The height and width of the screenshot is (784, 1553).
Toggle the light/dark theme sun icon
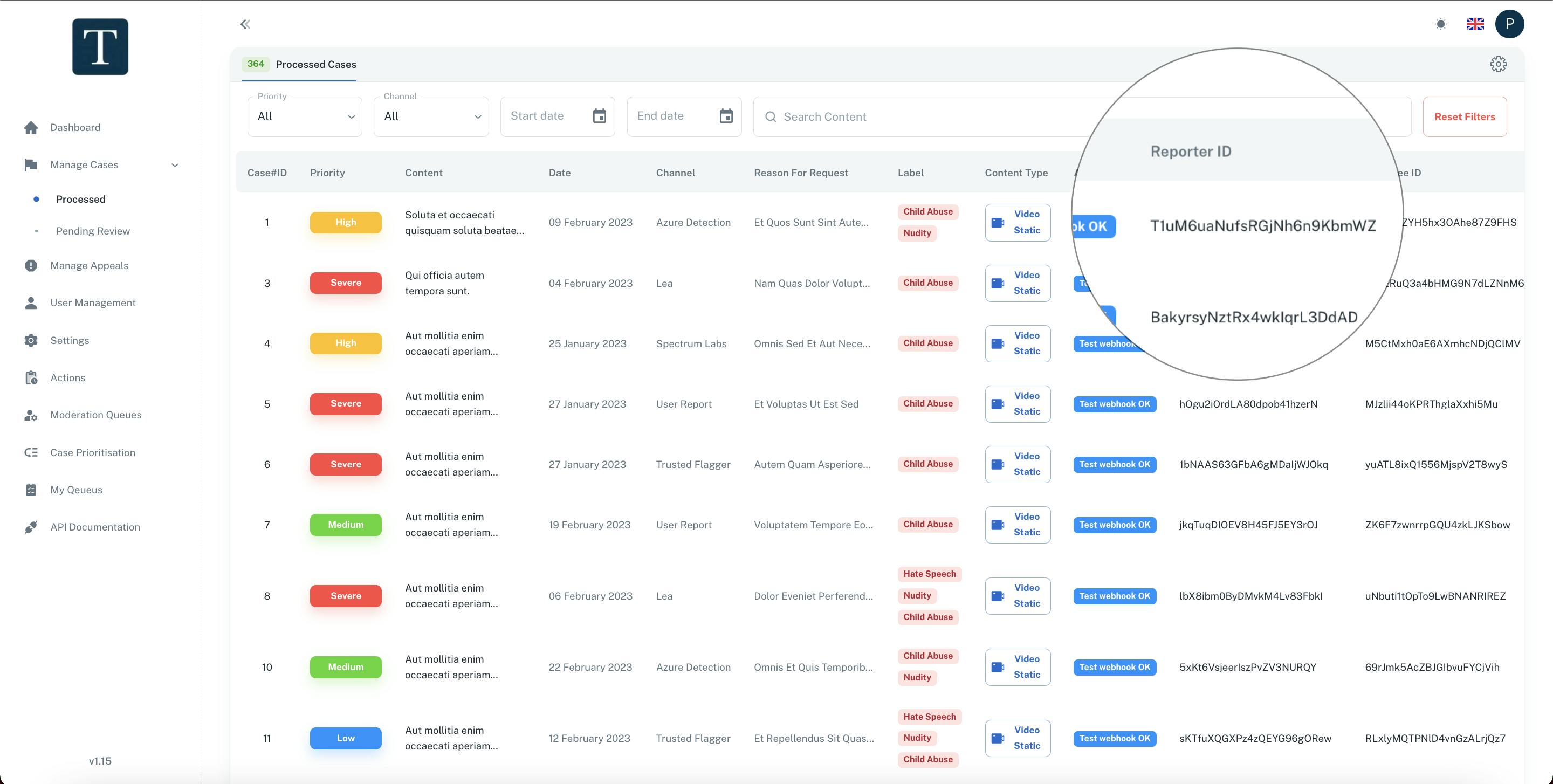click(1440, 24)
